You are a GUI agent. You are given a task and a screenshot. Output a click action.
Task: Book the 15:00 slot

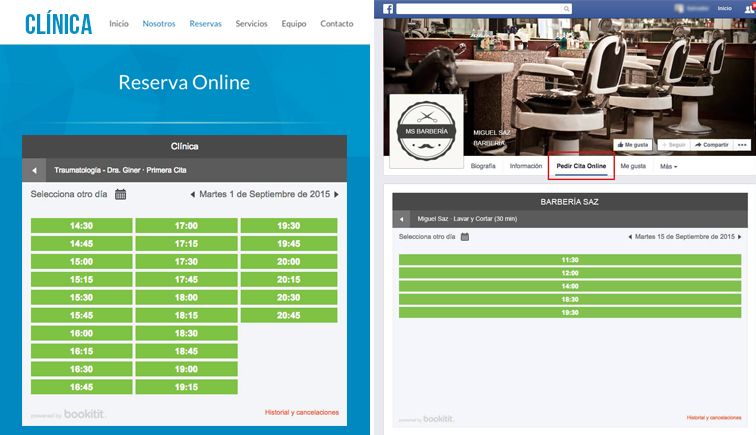pos(81,261)
